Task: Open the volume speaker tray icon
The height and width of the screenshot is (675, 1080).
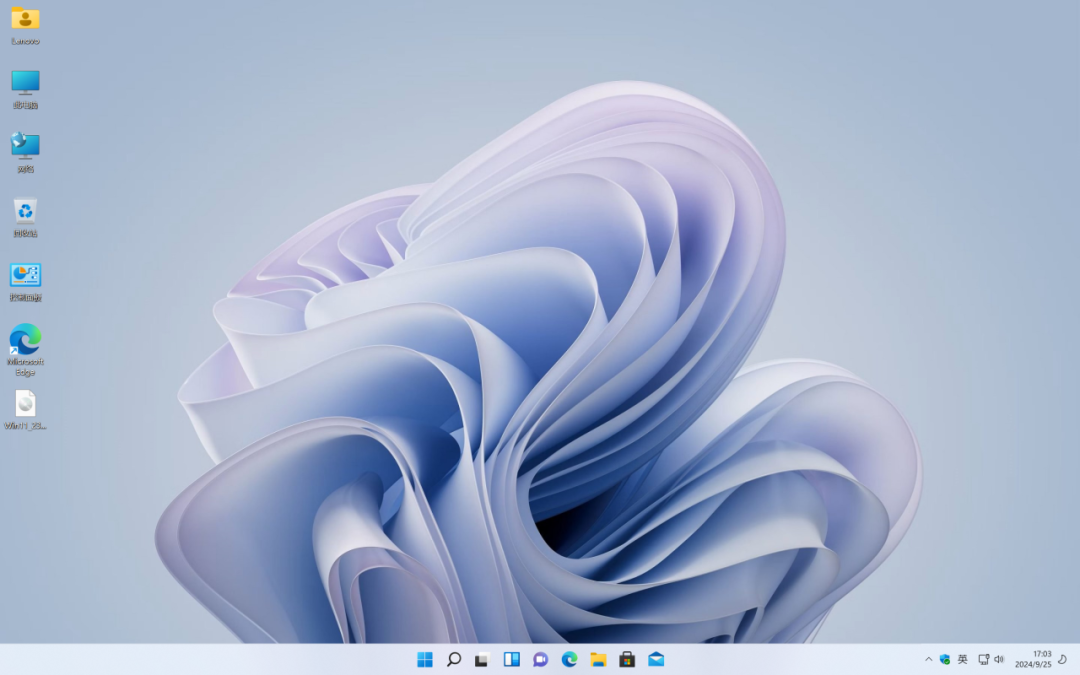Action: [999, 660]
